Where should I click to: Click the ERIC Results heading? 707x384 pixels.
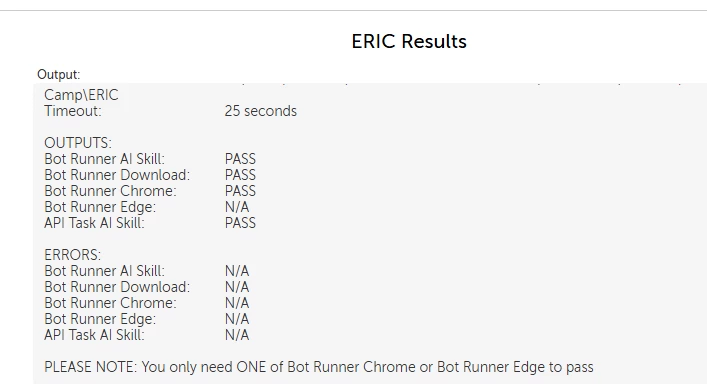tap(409, 41)
